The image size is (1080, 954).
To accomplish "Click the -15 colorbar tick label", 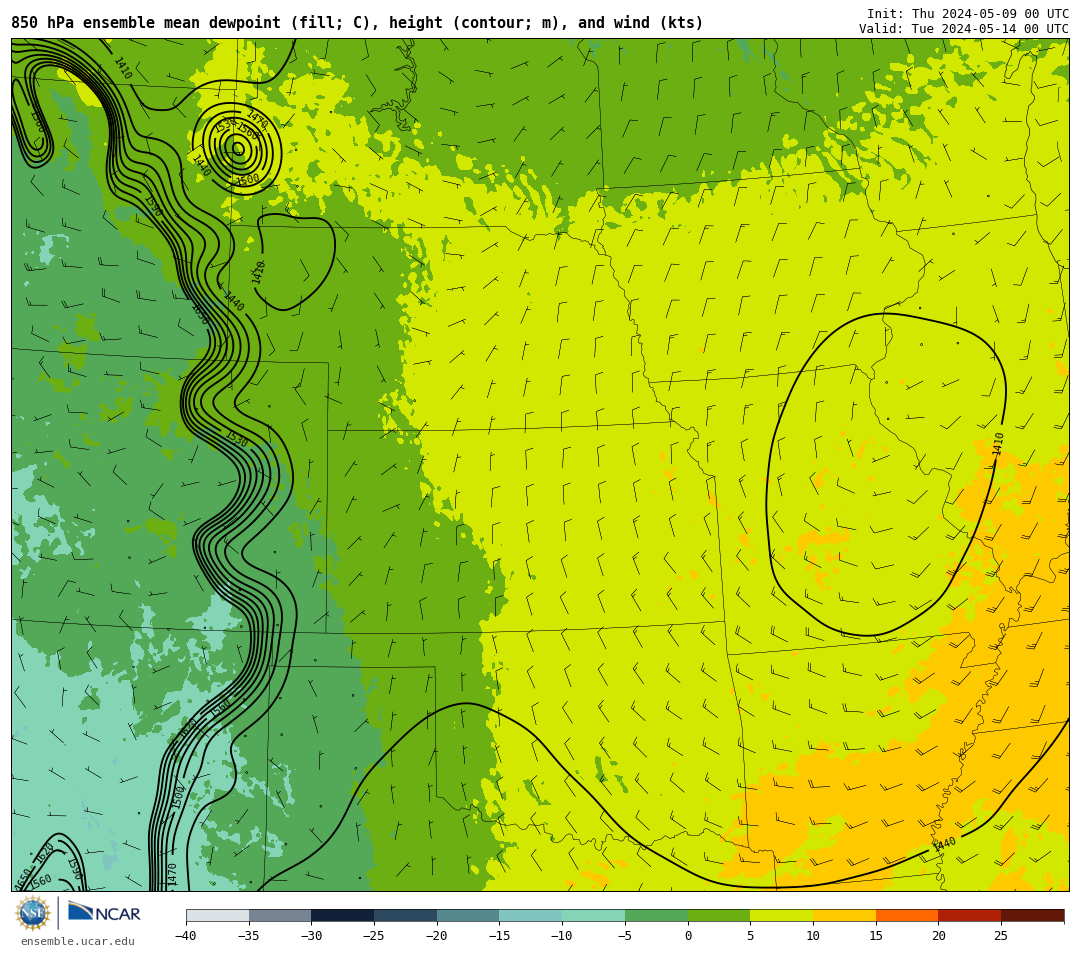I will pos(499,935).
